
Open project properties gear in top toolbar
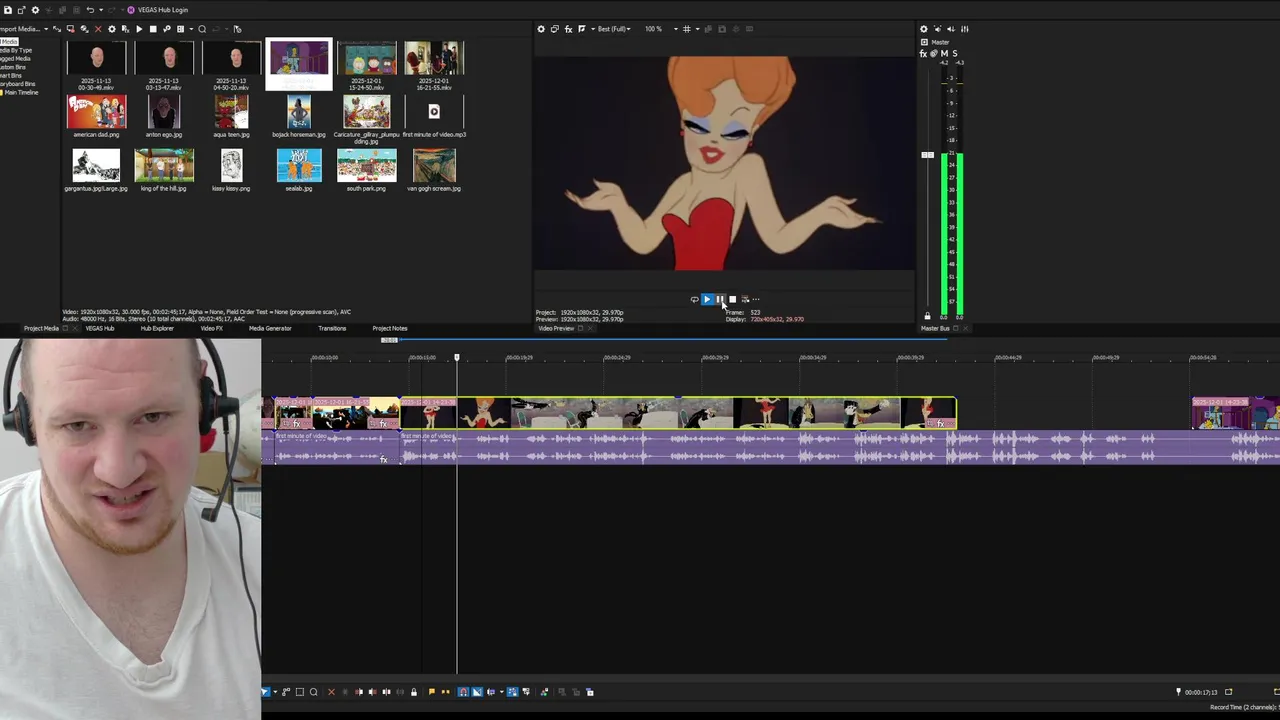pyautogui.click(x=35, y=10)
